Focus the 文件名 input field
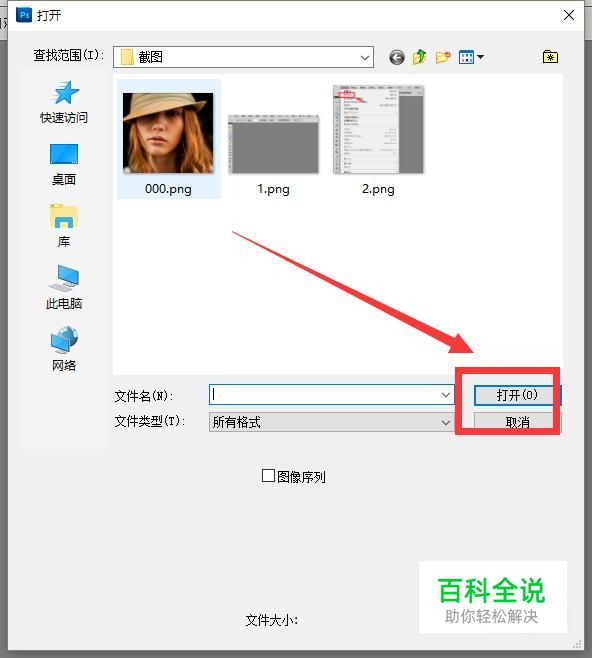592x658 pixels. (x=331, y=395)
